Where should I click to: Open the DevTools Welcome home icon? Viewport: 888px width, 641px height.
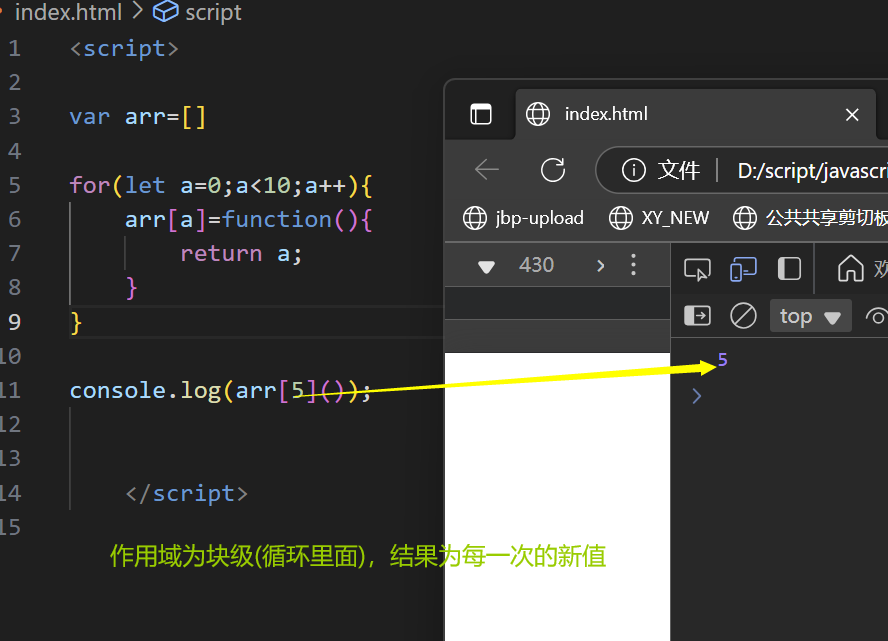click(850, 268)
